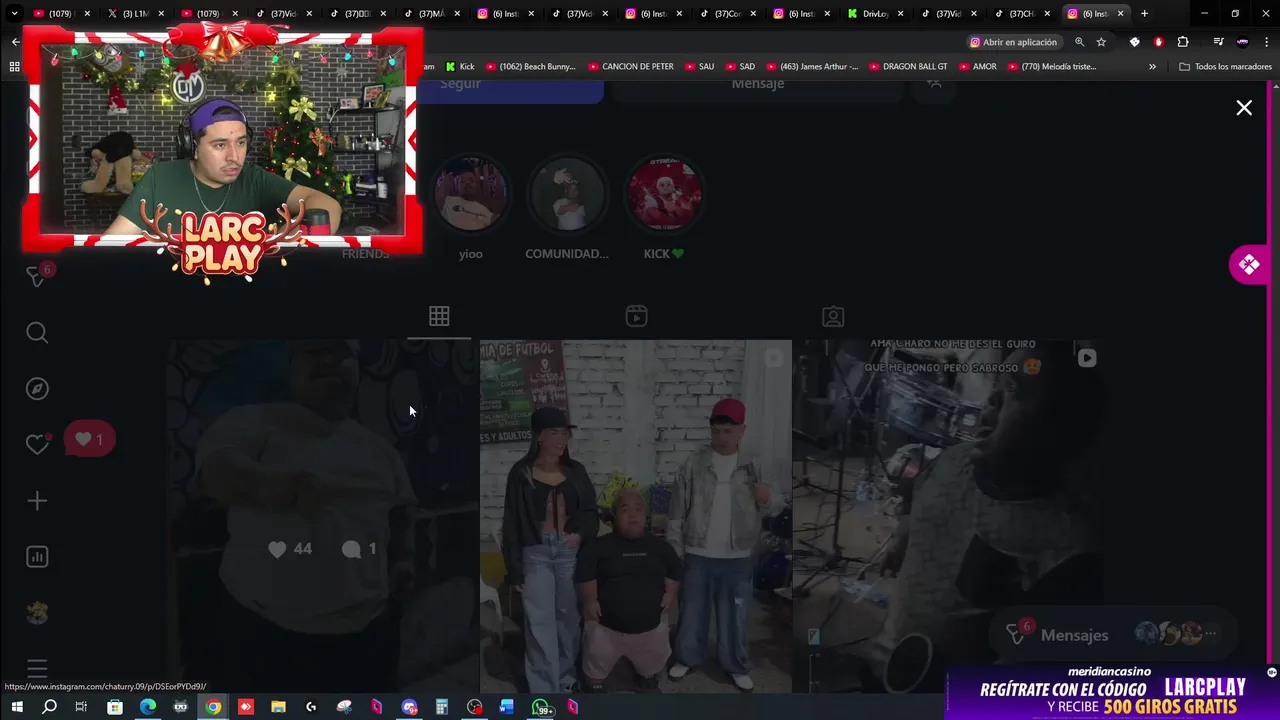Screen dimensions: 1280x720
Task: Open the CANCION DE PETER bookmark
Action: tap(631, 67)
